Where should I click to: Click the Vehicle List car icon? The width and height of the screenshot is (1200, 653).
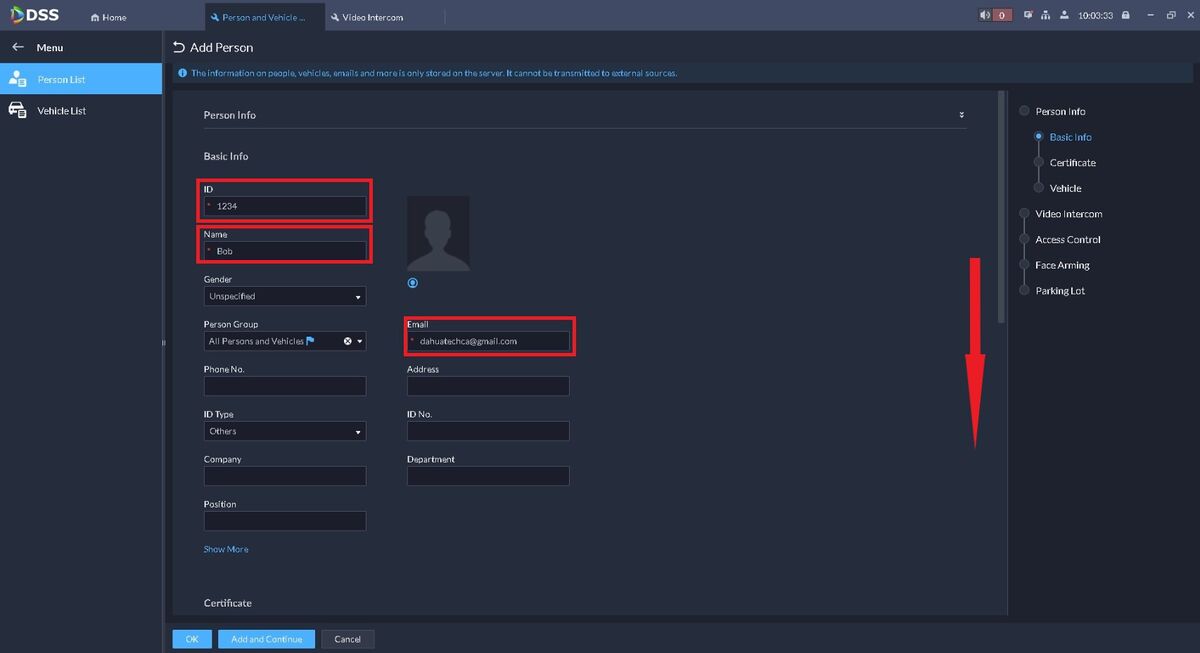click(18, 110)
